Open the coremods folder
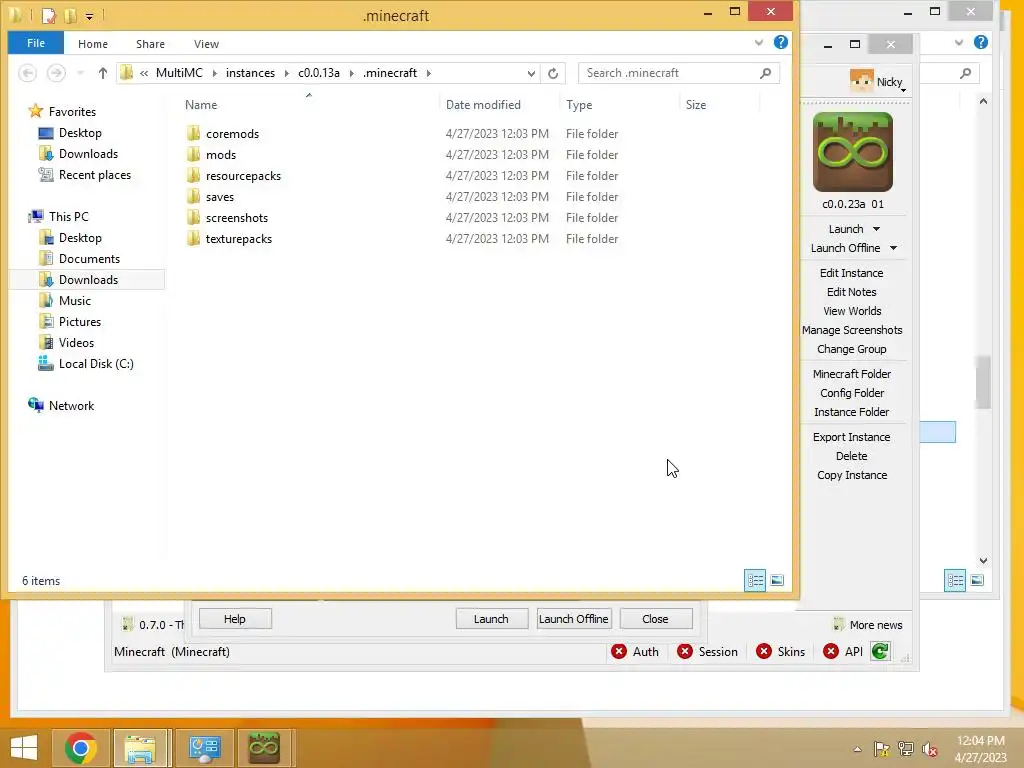The height and width of the screenshot is (768, 1024). pos(232,134)
